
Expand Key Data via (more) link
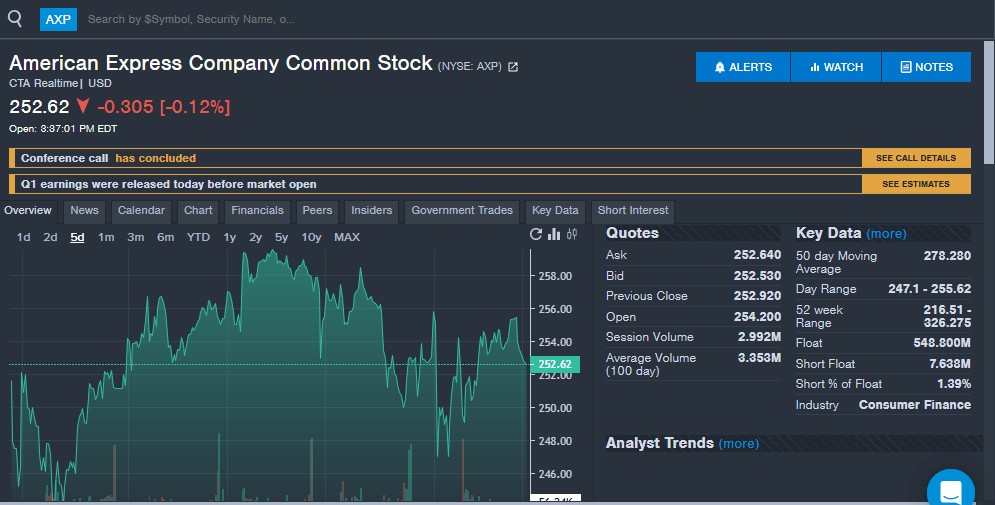(x=886, y=234)
